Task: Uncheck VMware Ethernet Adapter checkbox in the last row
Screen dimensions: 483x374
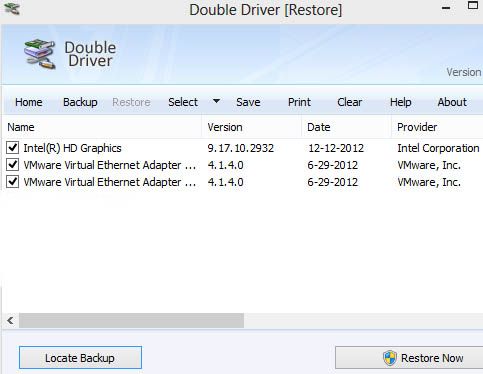Action: click(13, 182)
